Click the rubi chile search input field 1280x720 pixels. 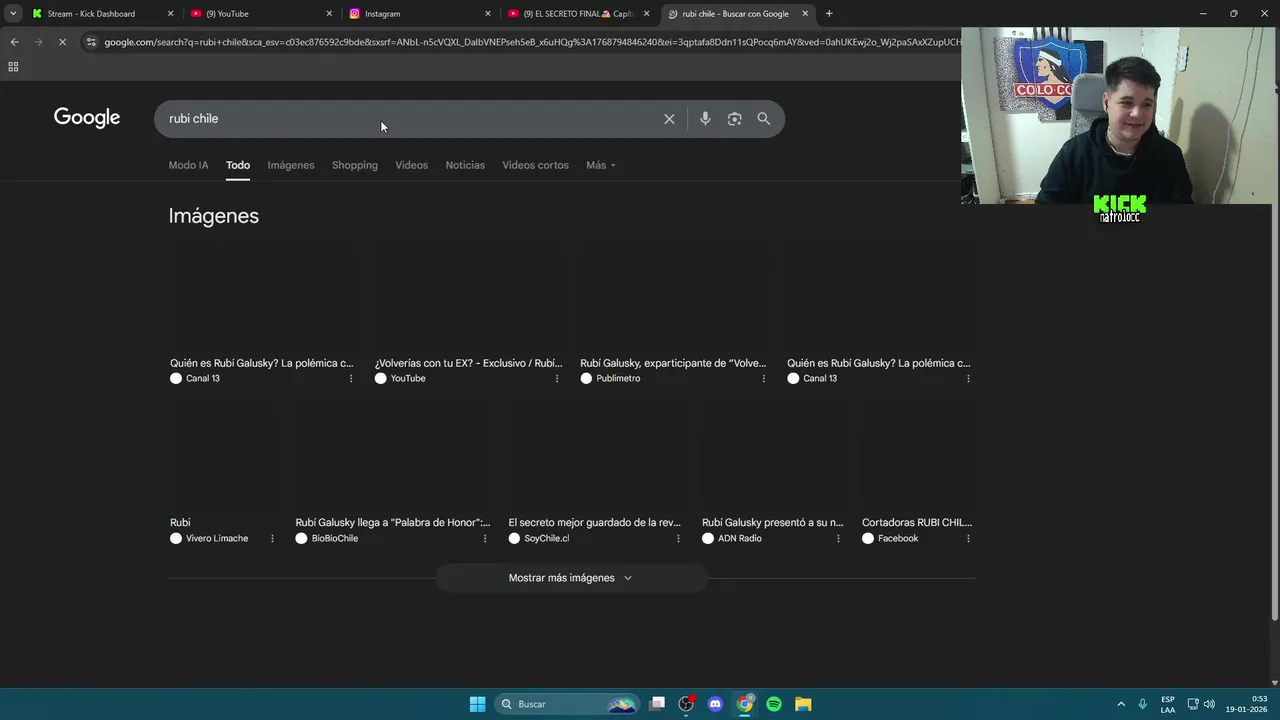pyautogui.click(x=410, y=119)
